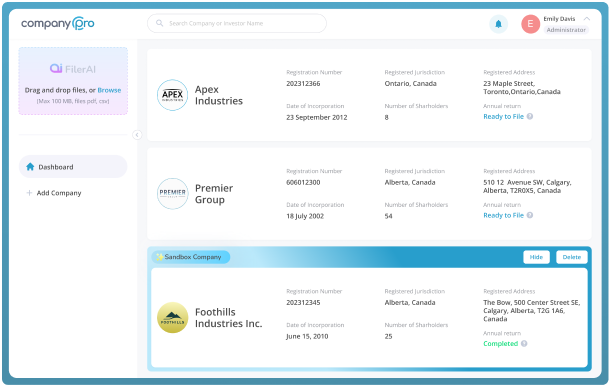
Task: Click the Dashboard home icon
Action: tap(30, 167)
